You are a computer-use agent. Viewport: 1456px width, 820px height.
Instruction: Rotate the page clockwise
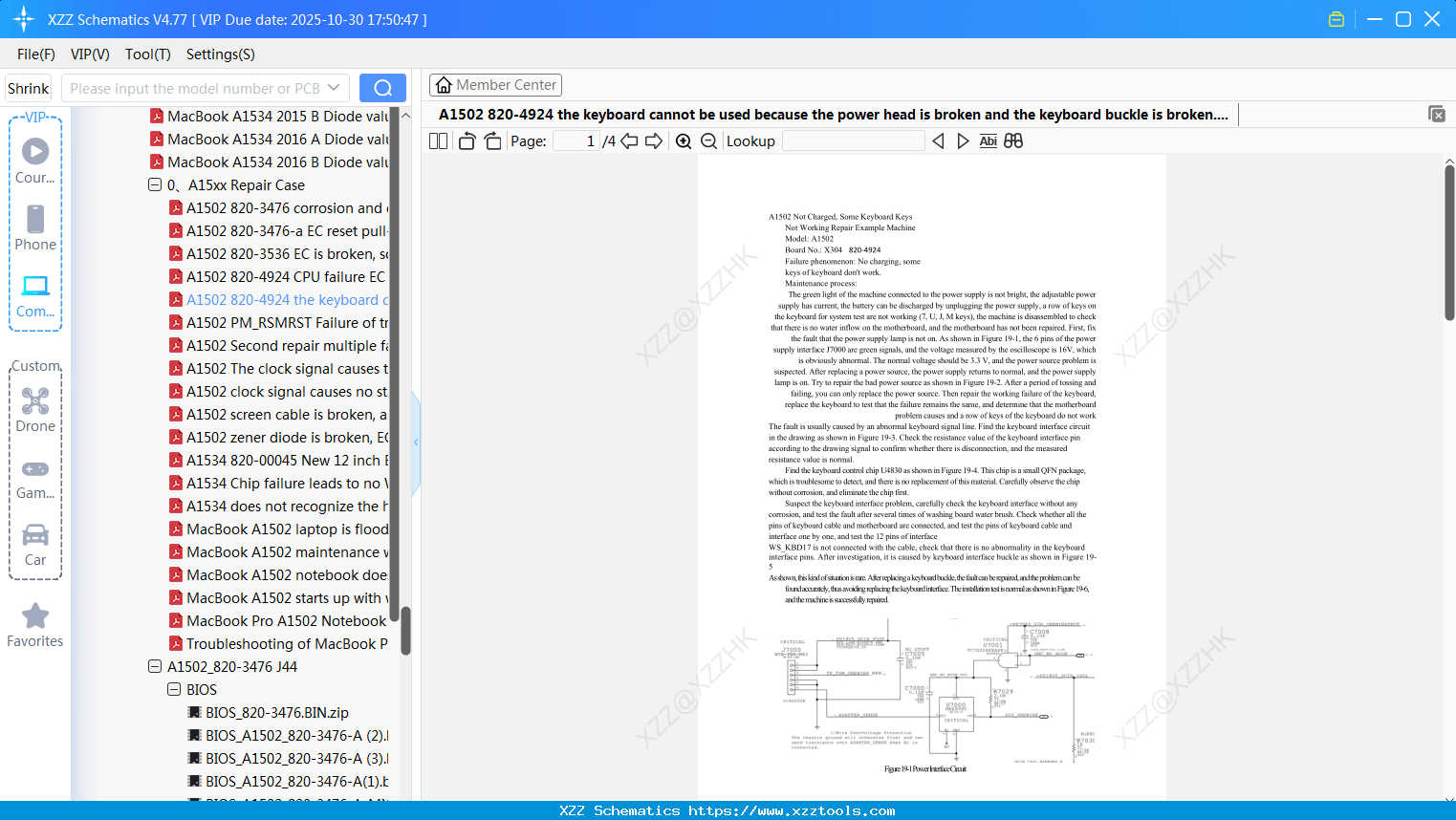(x=492, y=140)
